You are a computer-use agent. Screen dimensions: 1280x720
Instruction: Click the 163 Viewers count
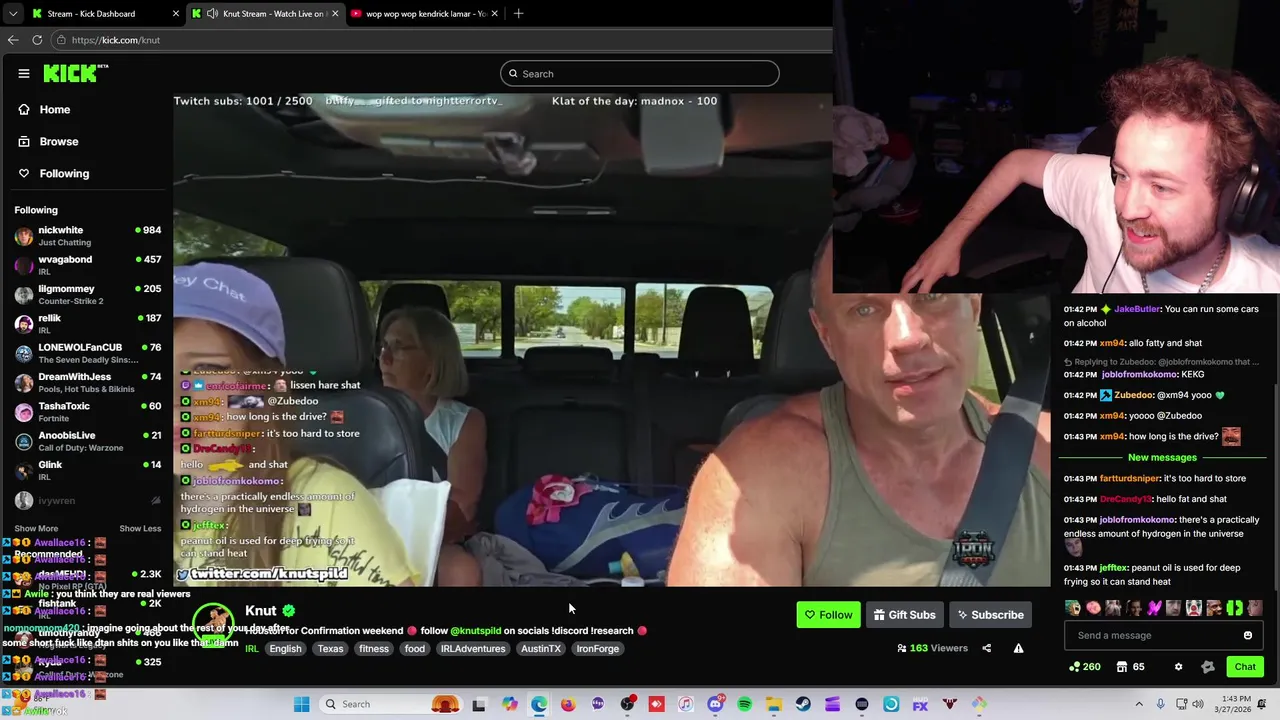click(934, 648)
